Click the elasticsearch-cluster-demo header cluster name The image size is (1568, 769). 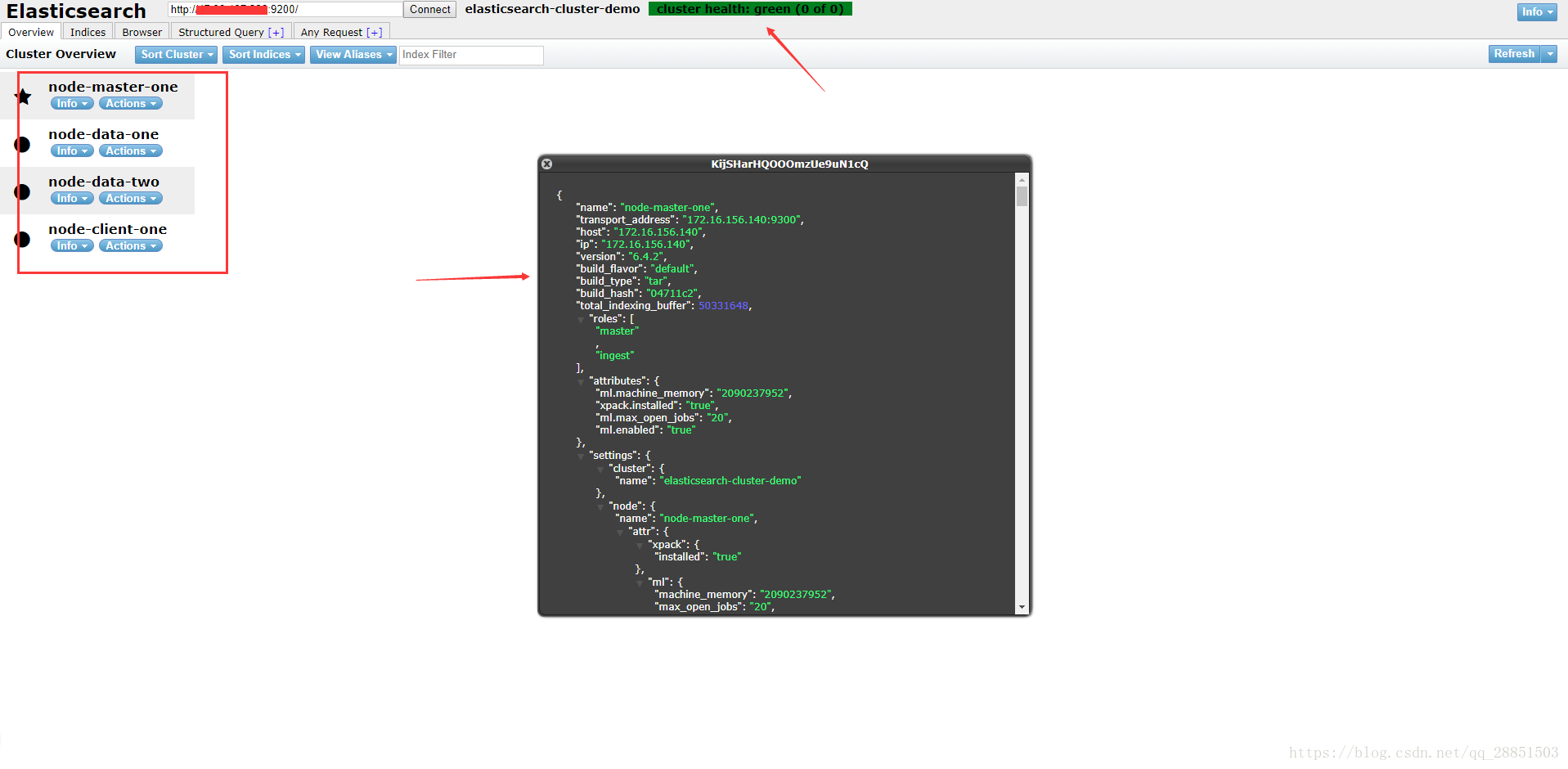tap(552, 9)
